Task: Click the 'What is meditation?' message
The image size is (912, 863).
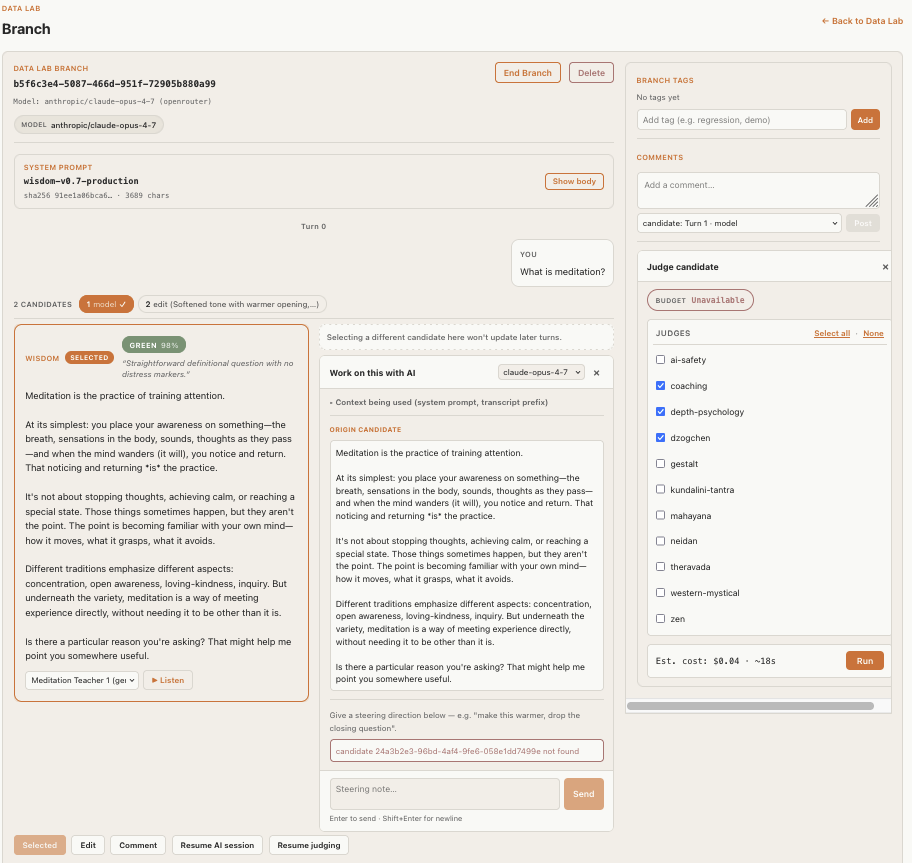Action: [x=562, y=272]
